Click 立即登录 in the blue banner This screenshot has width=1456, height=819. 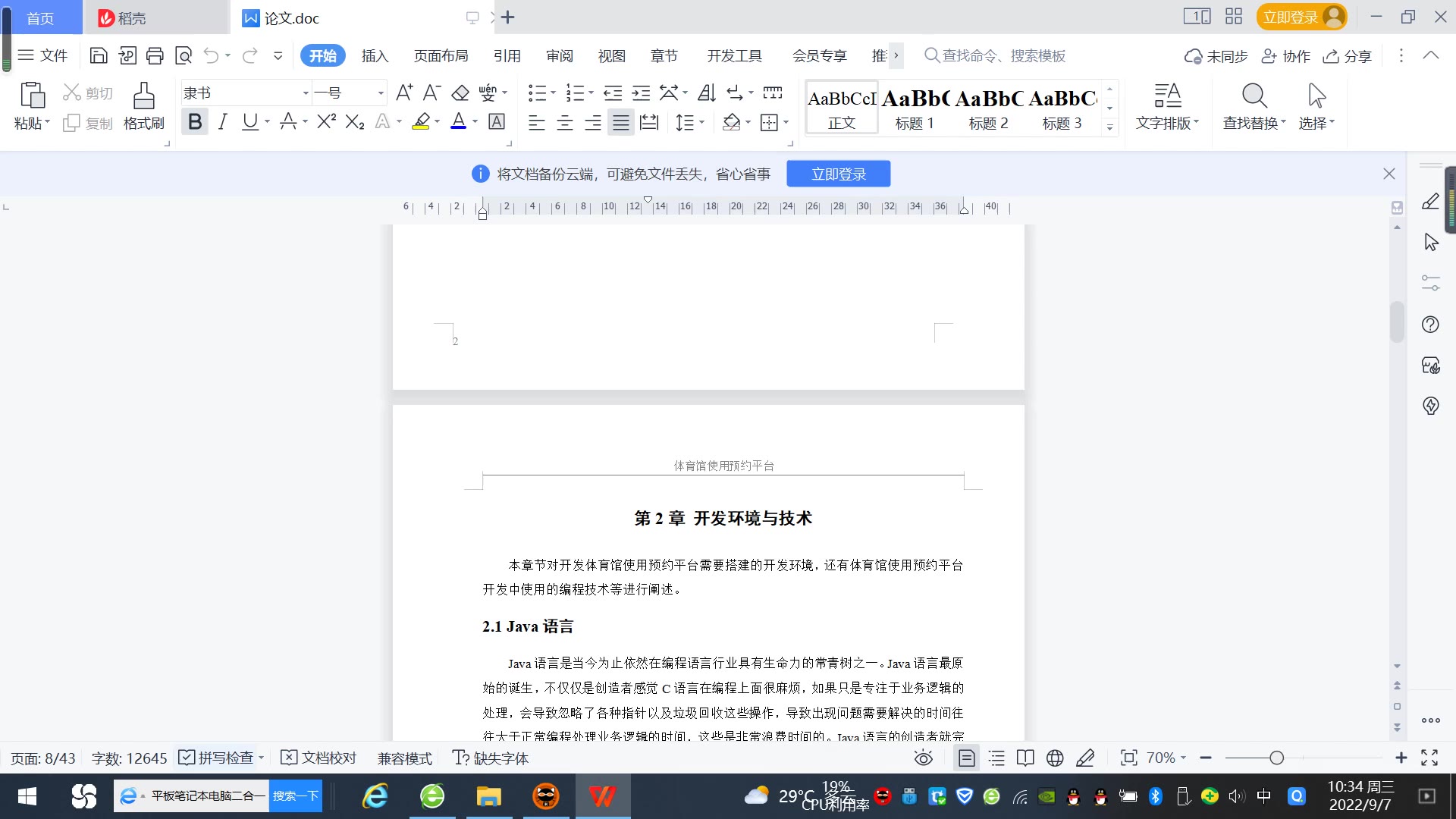tap(838, 174)
